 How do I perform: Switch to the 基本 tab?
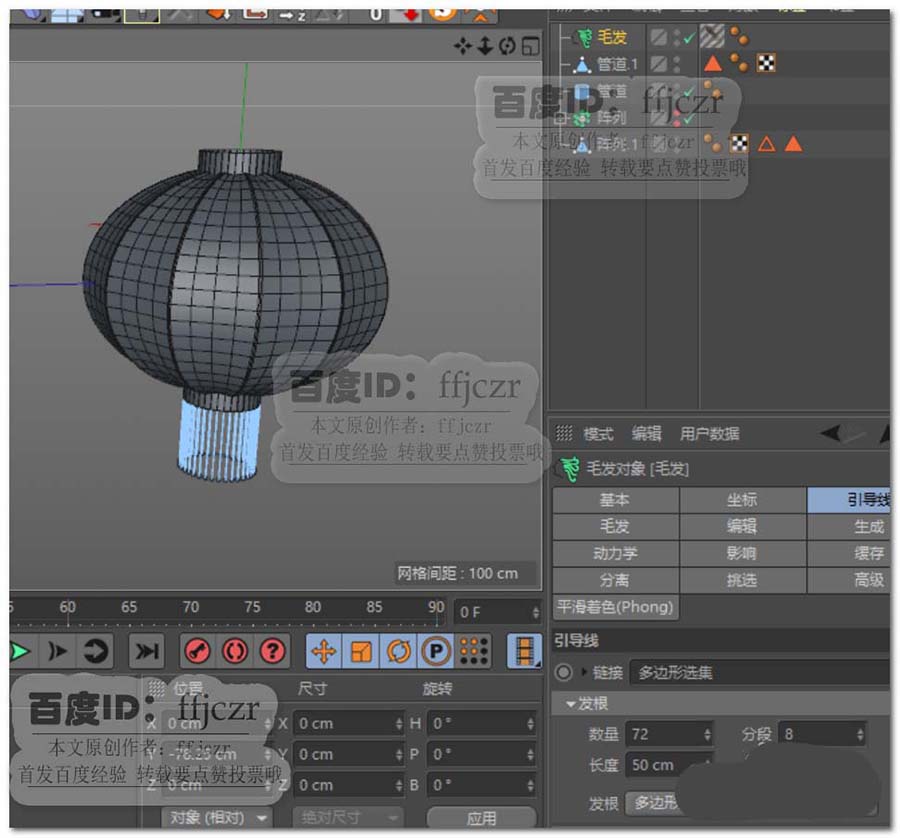615,500
